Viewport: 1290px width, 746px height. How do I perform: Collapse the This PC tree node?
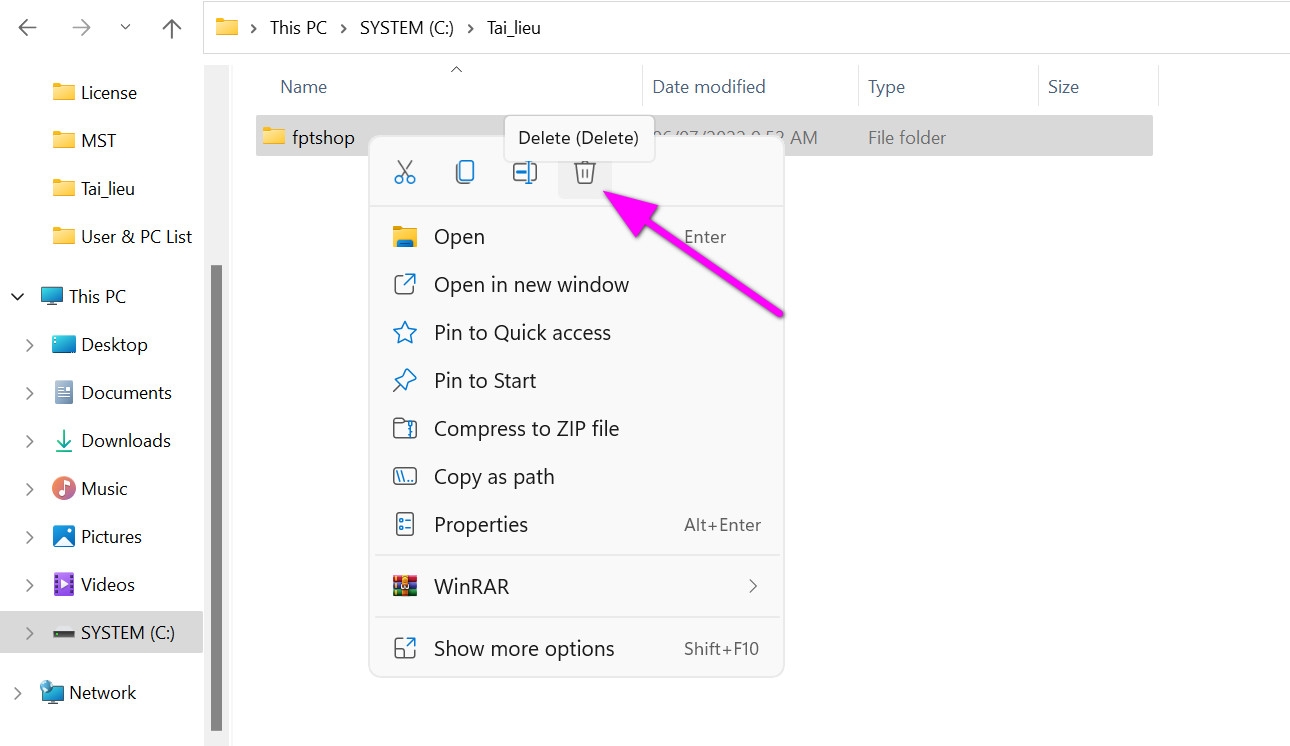(16, 296)
